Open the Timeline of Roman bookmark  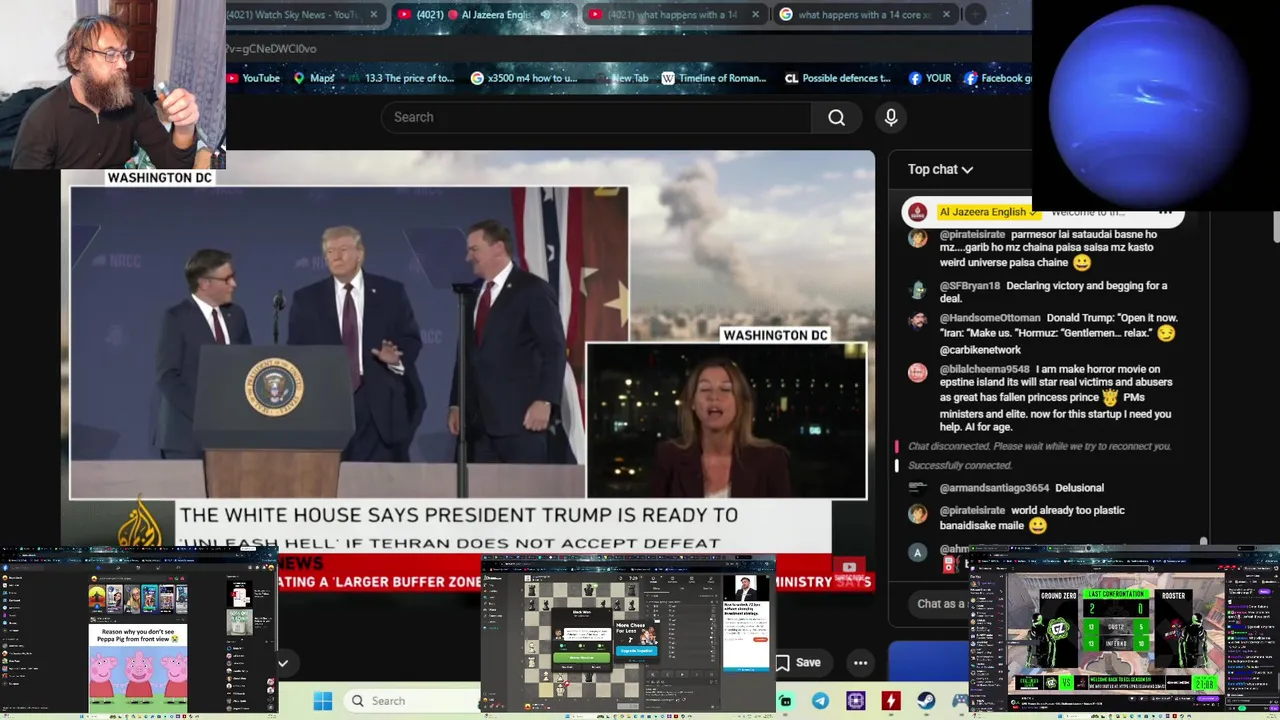(714, 78)
